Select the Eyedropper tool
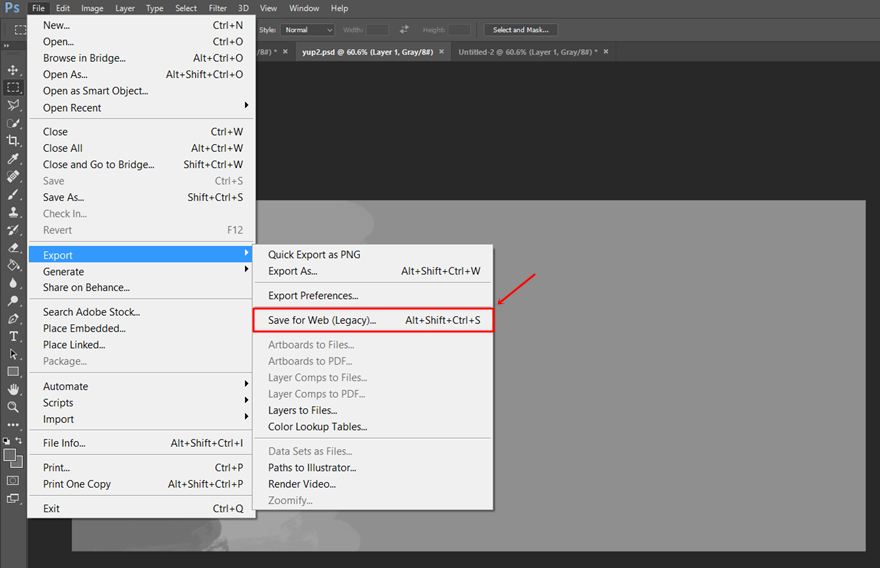 13,159
